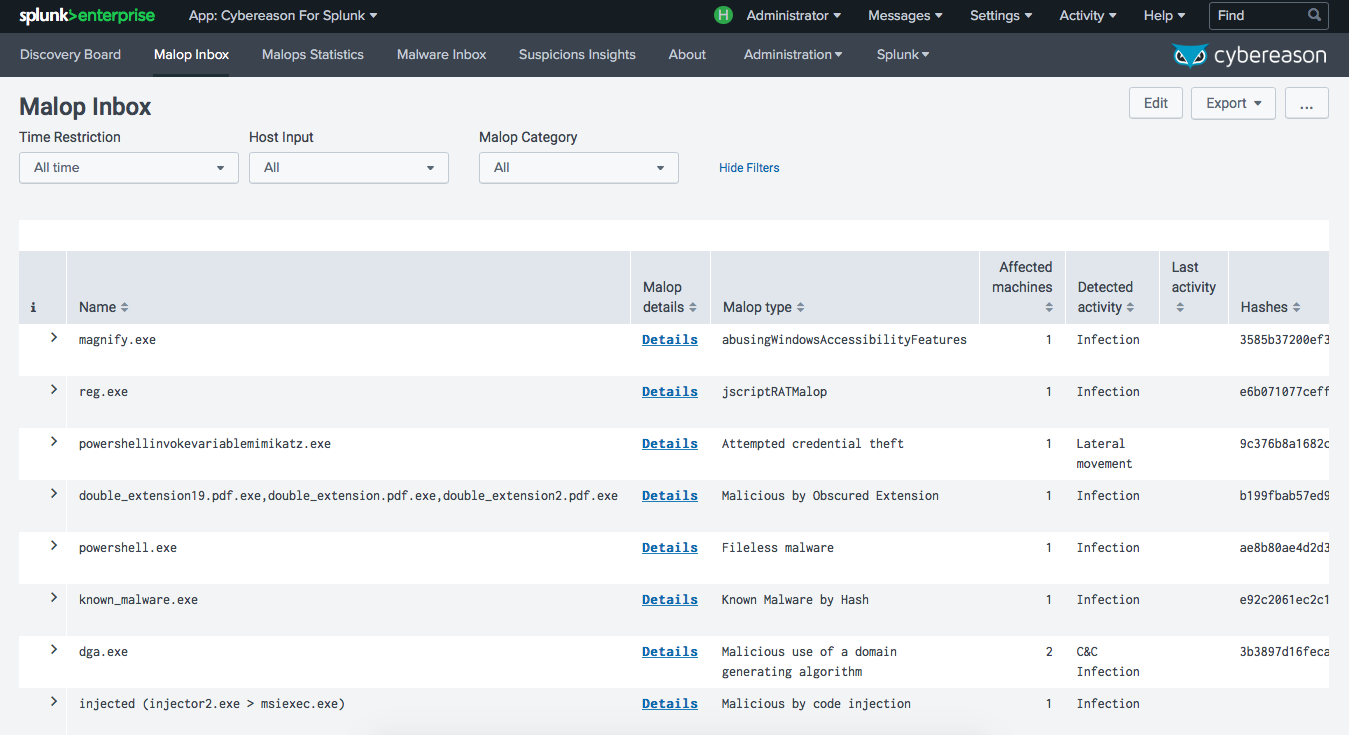The width and height of the screenshot is (1349, 735).
Task: Open Details link for dga.exe
Action: [x=670, y=652]
